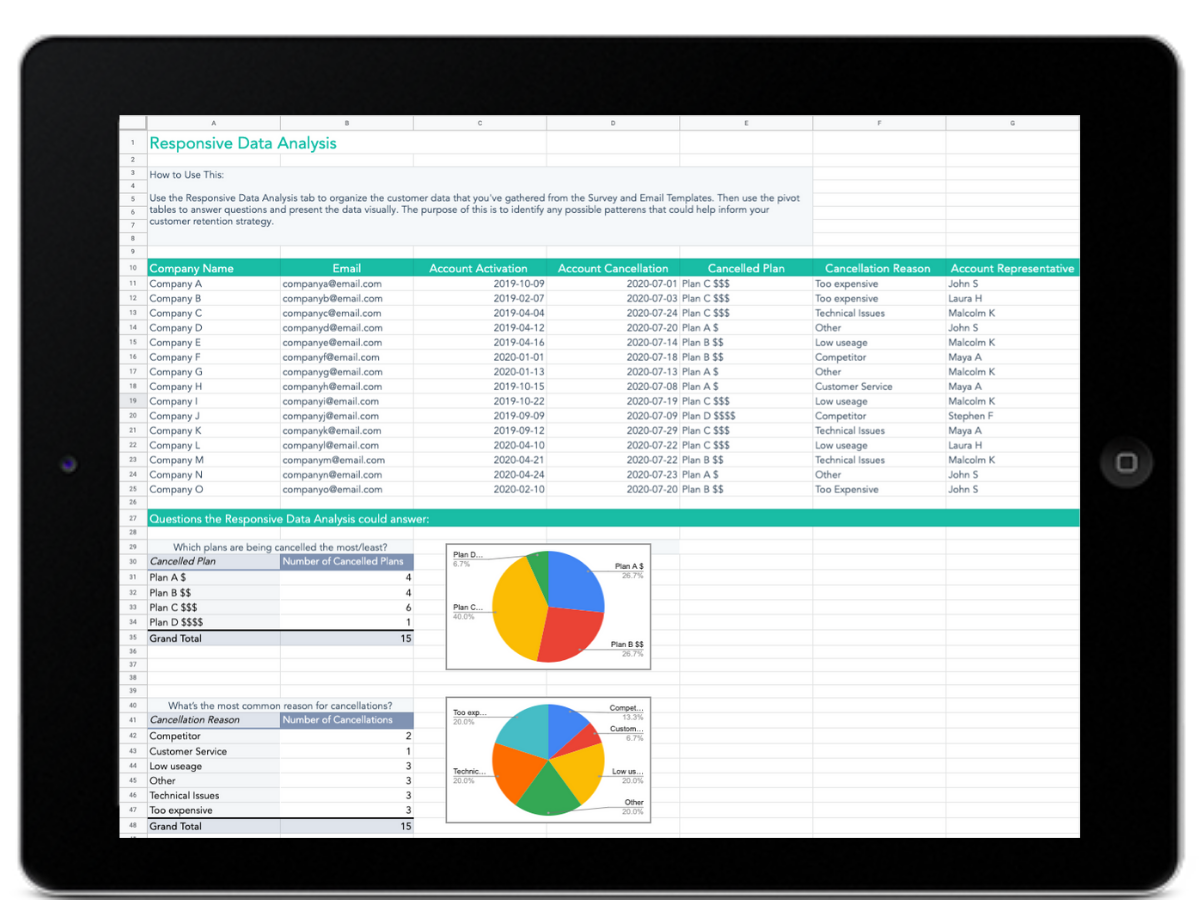Screen dimensions: 1200x900
Task: Select the Number of Cancelled Plans header
Action: click(x=346, y=561)
